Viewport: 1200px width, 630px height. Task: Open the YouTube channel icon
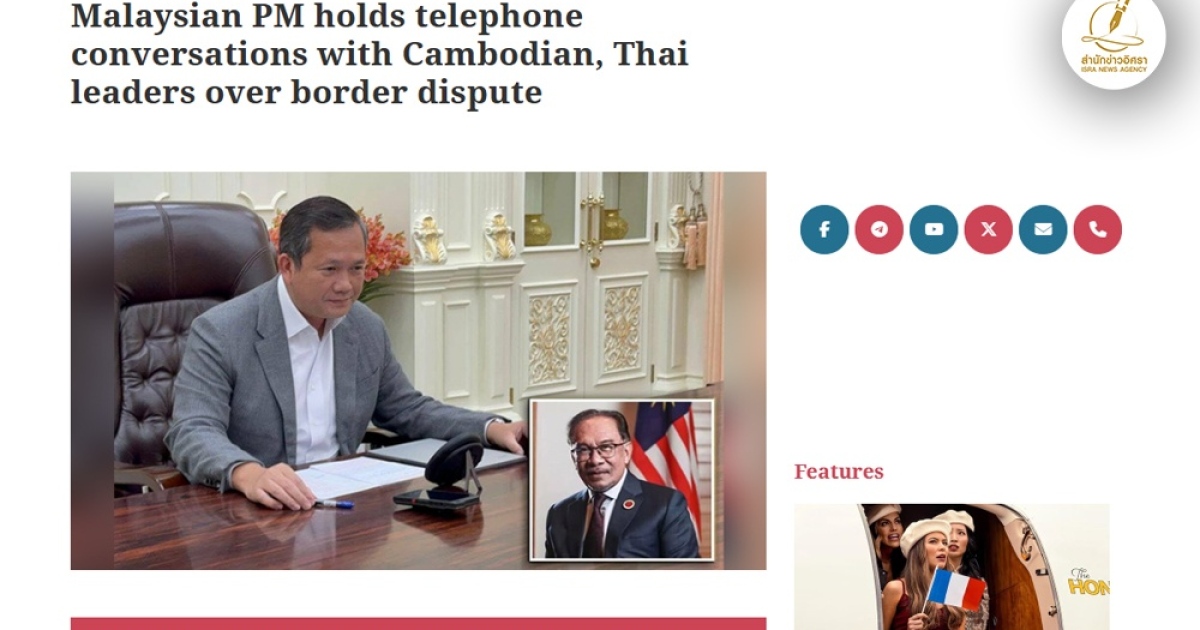(x=934, y=229)
